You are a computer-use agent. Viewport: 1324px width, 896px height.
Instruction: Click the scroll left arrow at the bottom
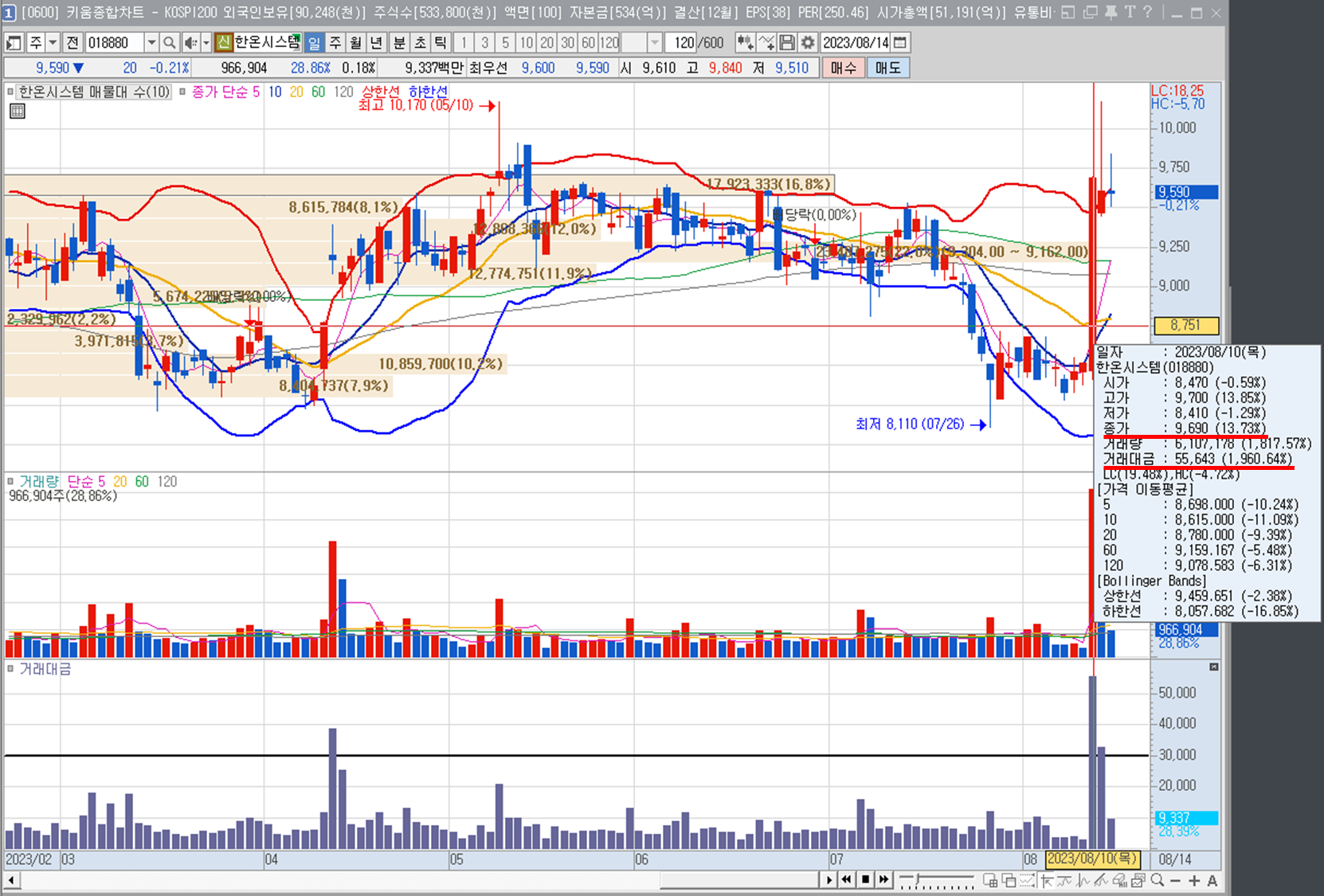(x=12, y=880)
